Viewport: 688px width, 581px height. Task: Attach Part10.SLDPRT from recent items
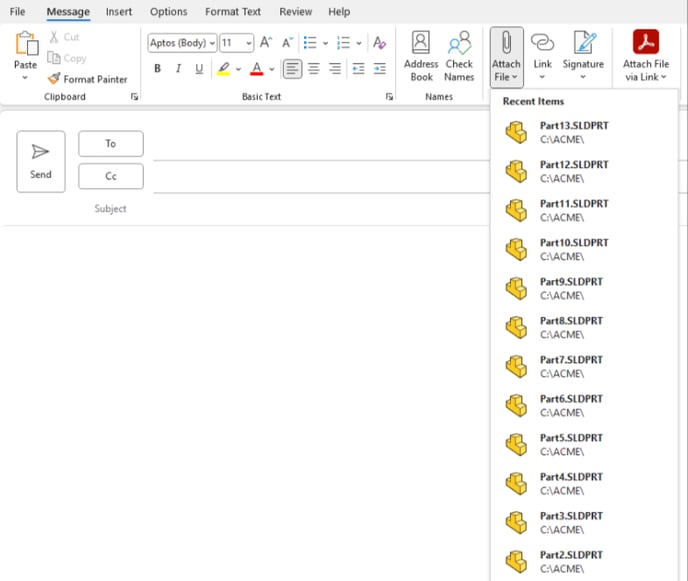[x=584, y=250]
